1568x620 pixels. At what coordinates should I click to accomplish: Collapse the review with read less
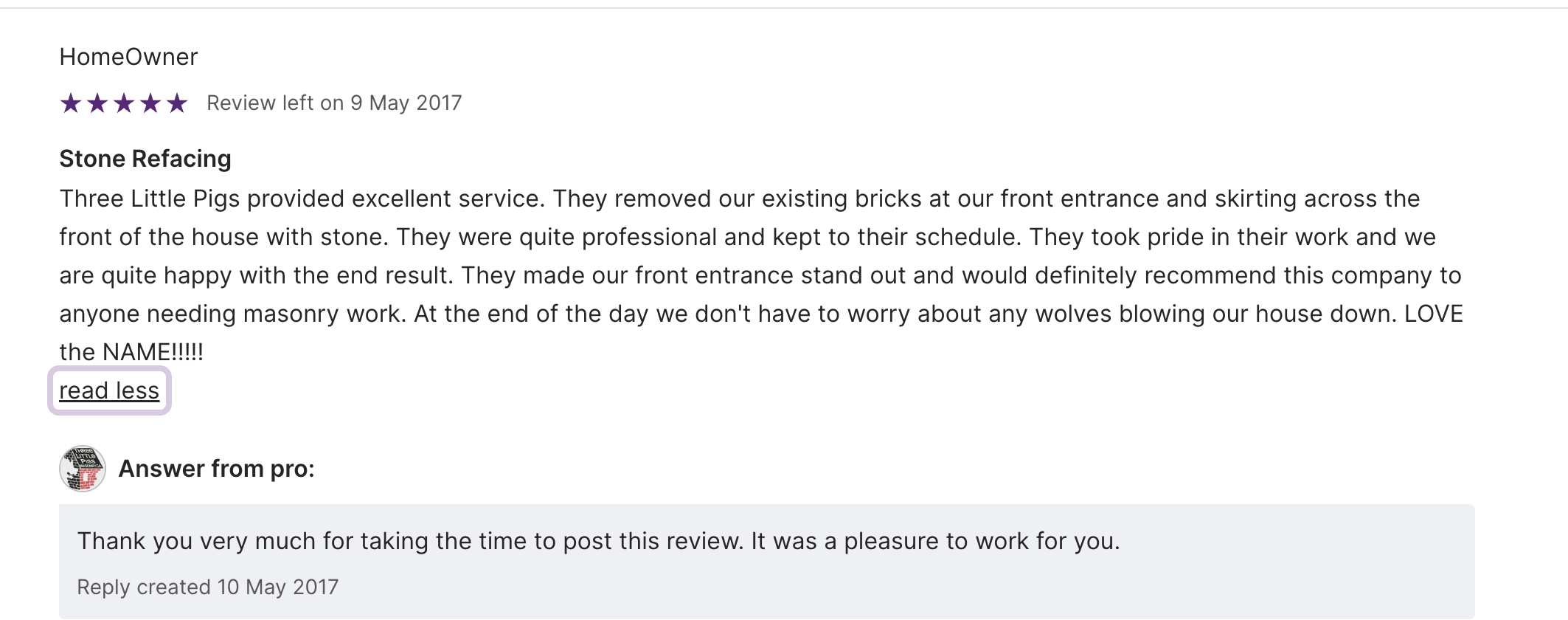[x=109, y=390]
